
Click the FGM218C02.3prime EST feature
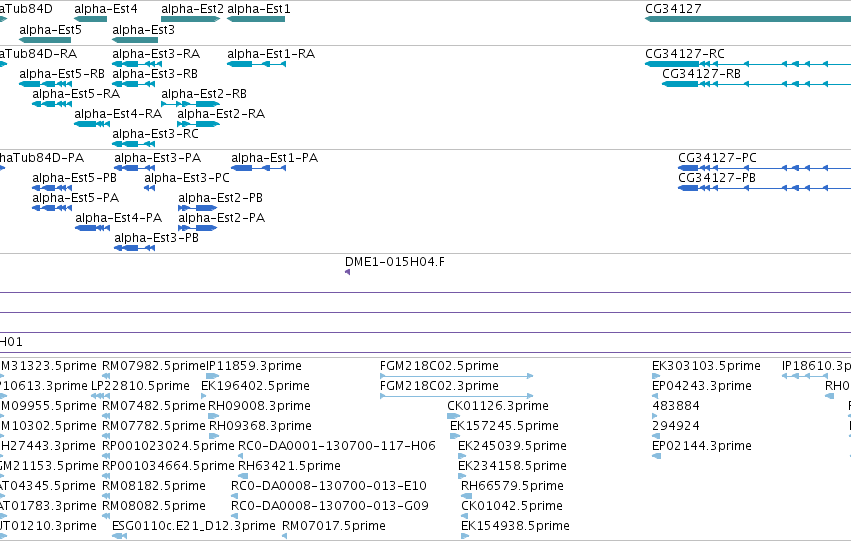[x=456, y=396]
